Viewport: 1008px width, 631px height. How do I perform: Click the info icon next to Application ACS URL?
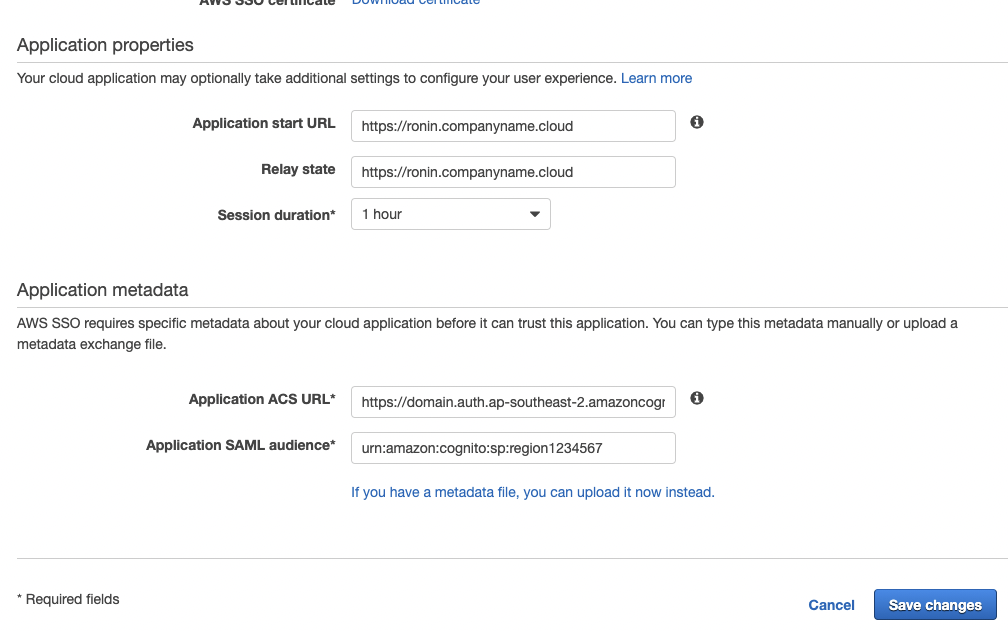(697, 398)
